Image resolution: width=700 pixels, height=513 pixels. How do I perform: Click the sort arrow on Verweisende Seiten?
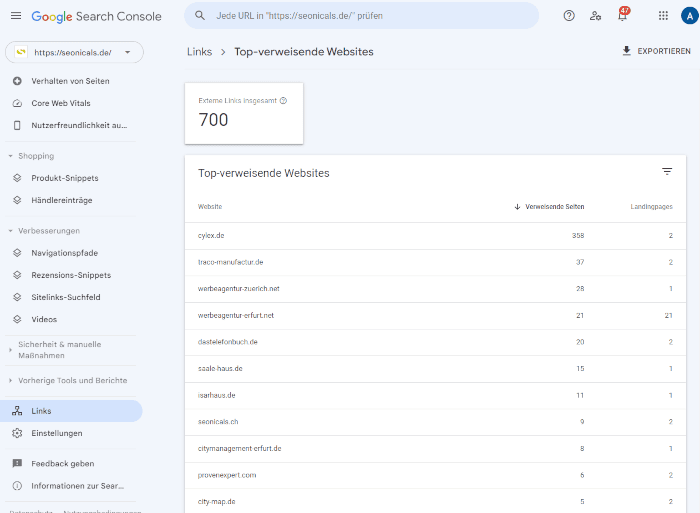coord(517,207)
